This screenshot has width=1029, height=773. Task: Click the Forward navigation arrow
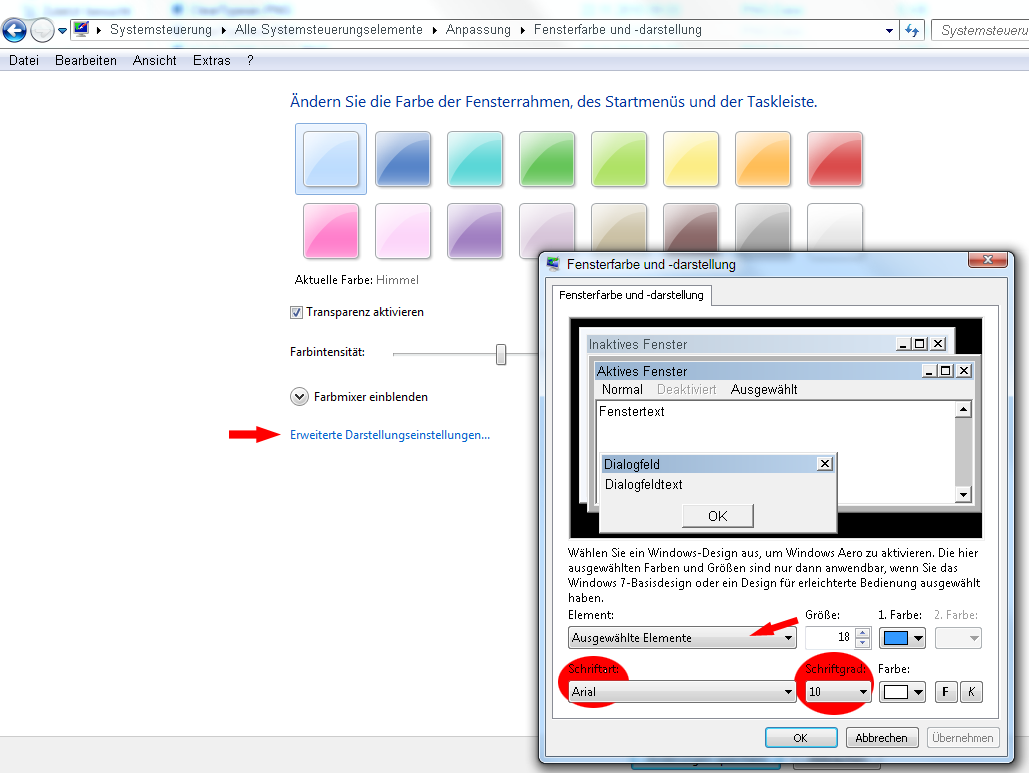[x=43, y=30]
